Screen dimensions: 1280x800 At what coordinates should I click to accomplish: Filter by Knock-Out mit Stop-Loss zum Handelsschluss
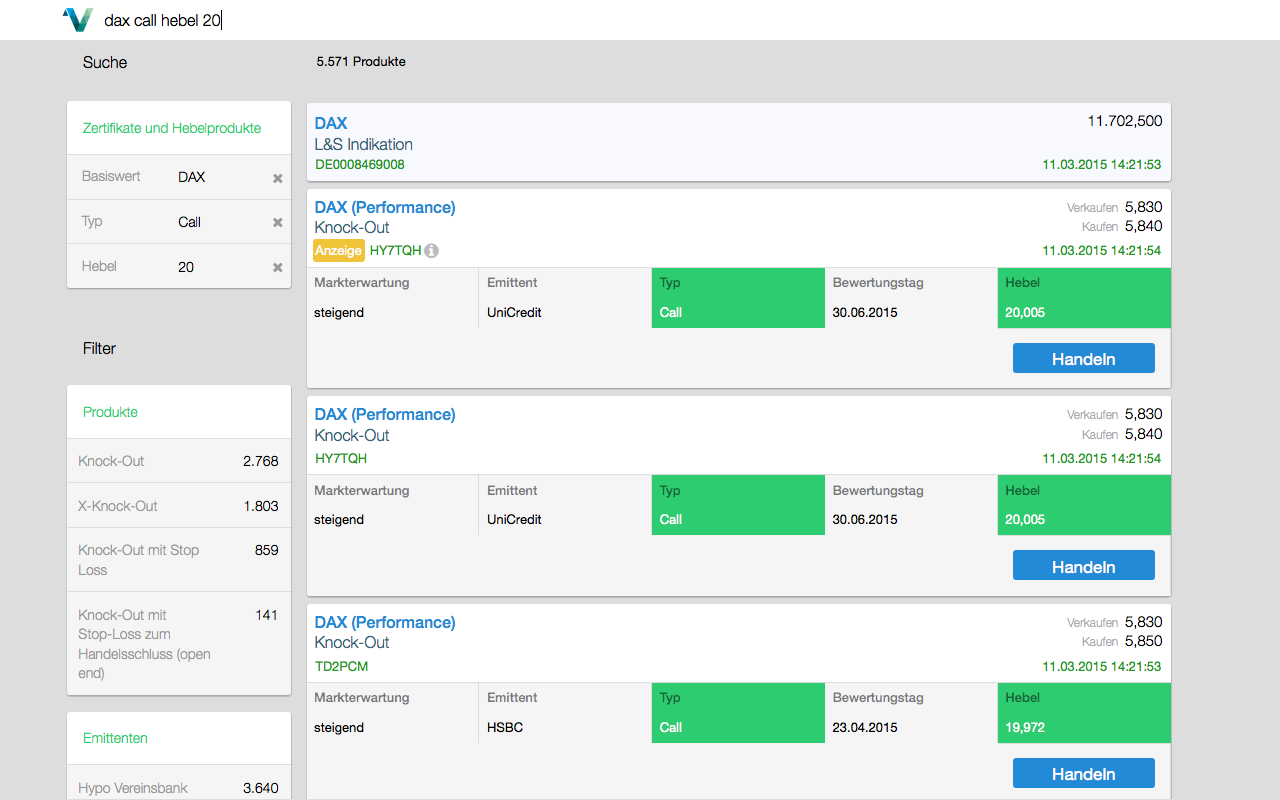pos(179,644)
